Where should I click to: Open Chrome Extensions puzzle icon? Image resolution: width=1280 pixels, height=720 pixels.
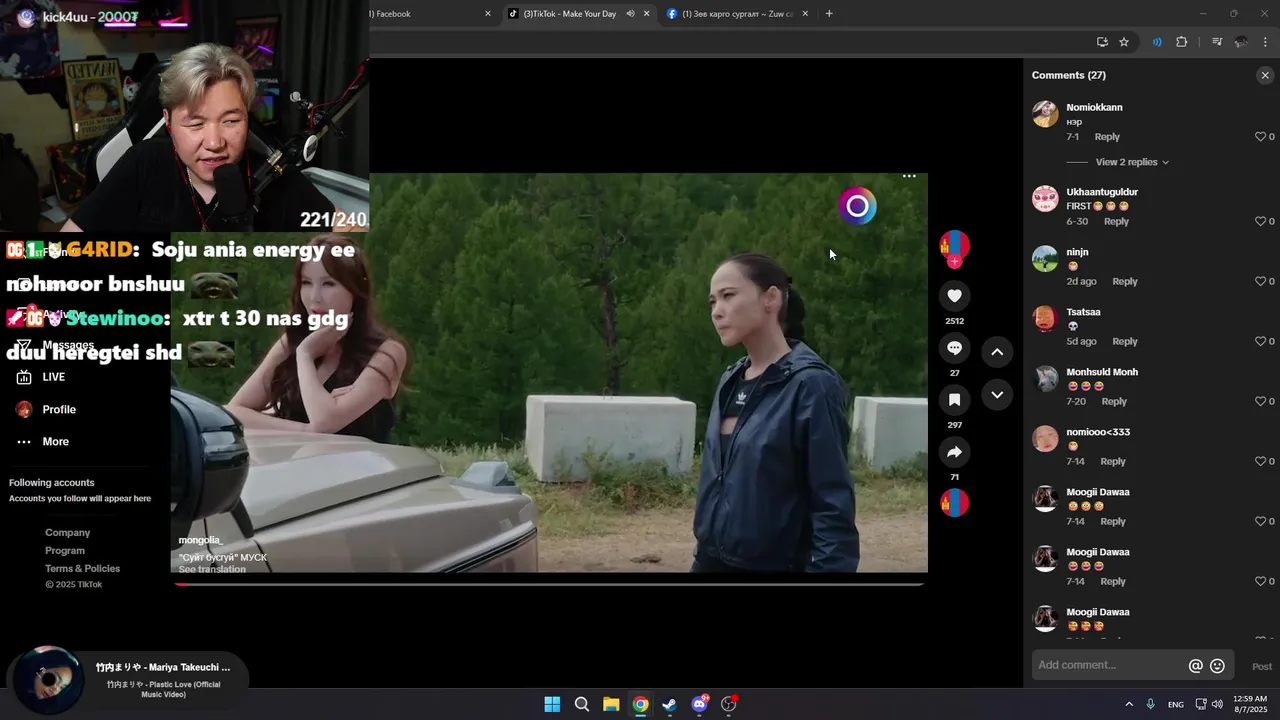[x=1182, y=42]
